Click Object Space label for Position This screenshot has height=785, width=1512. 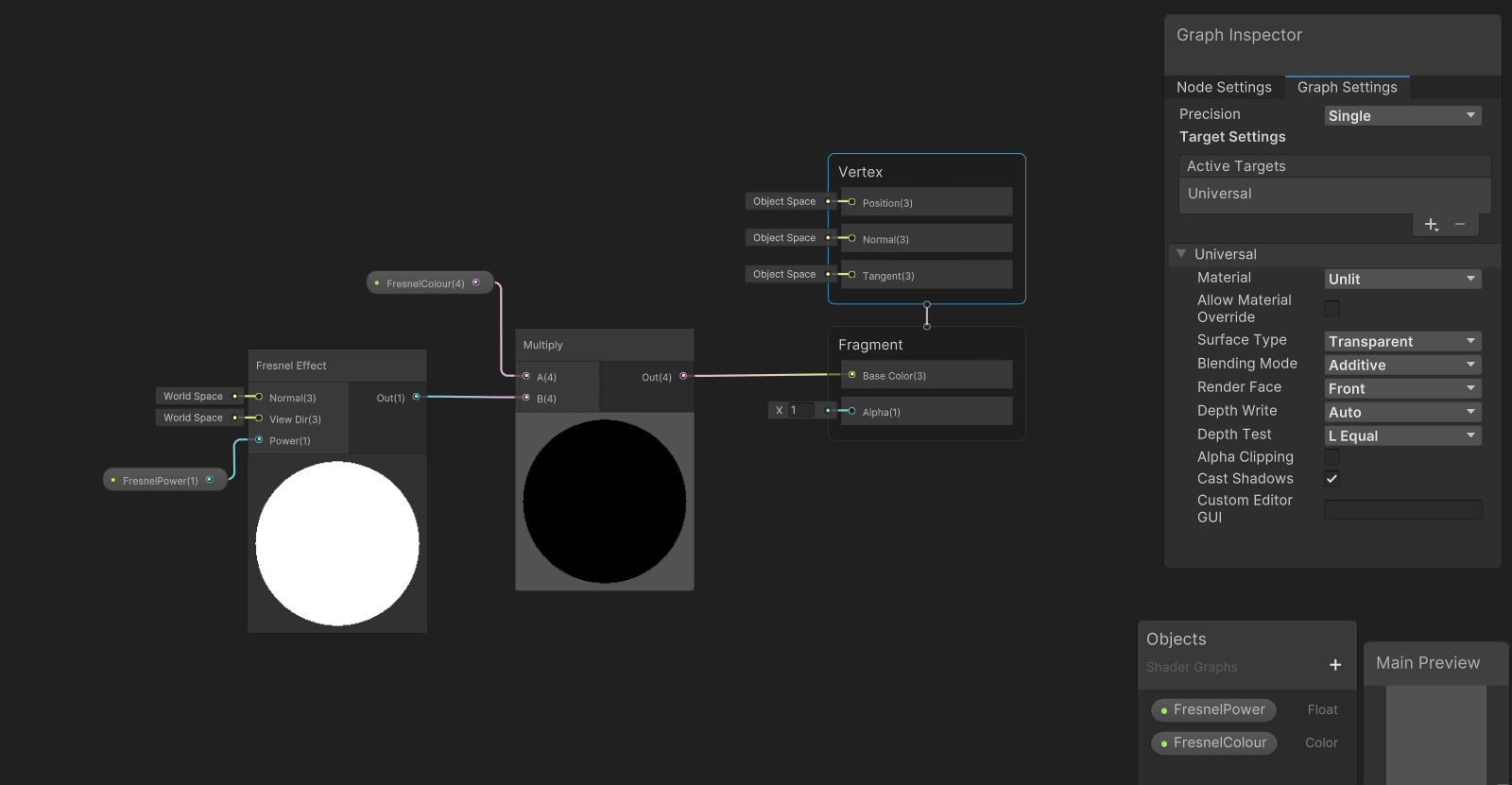point(784,201)
